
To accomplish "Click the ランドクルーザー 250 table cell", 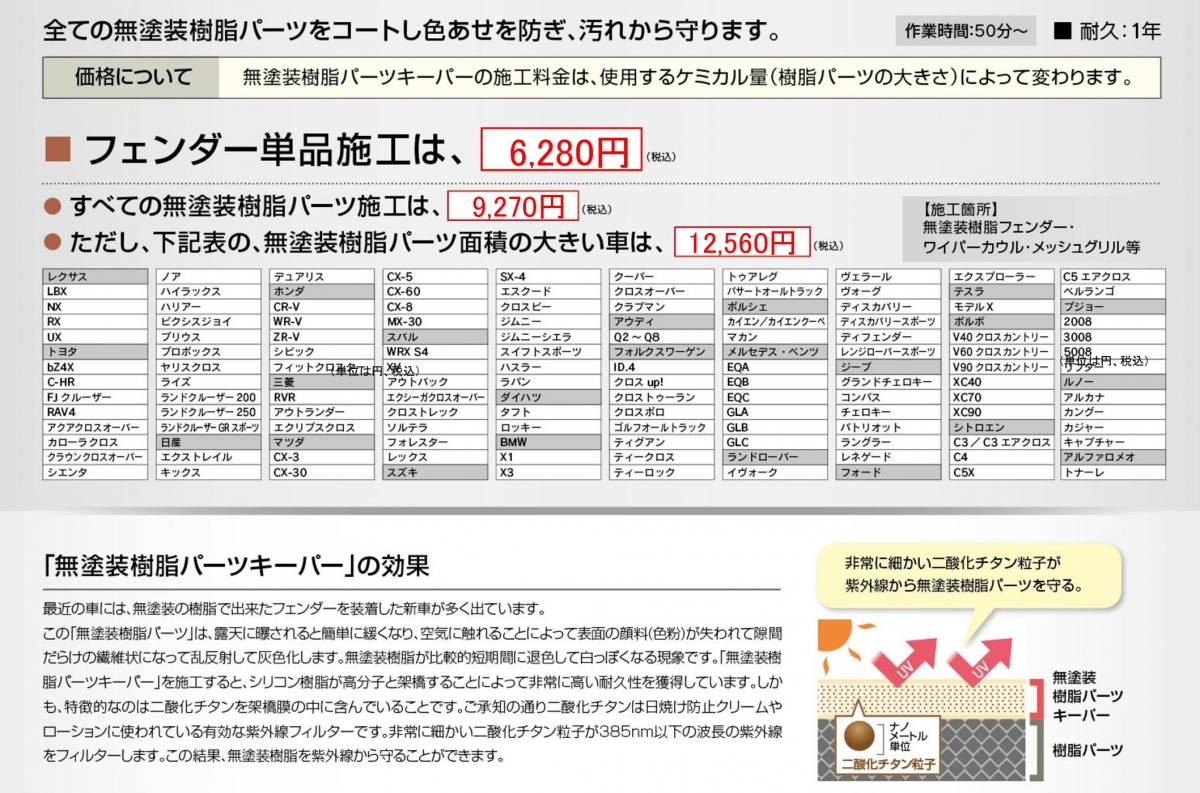I will coord(209,412).
